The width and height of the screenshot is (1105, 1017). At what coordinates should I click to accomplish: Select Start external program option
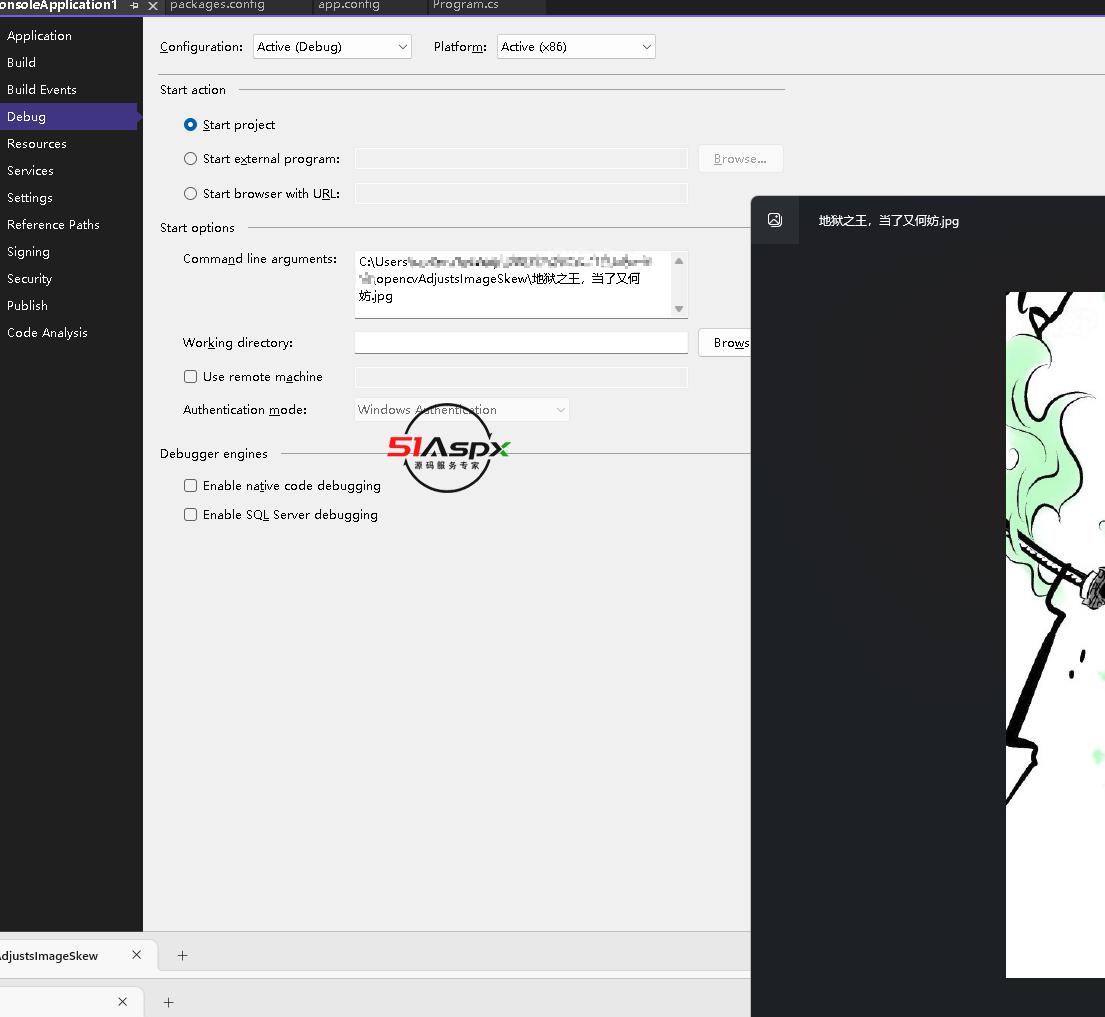tap(190, 159)
